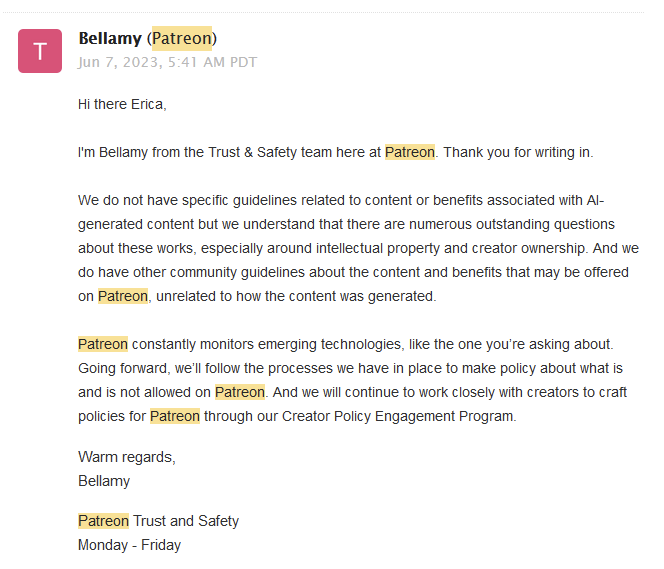Click highlighted Patreon after 'team here at'
The height and width of the screenshot is (569, 664).
click(x=409, y=152)
